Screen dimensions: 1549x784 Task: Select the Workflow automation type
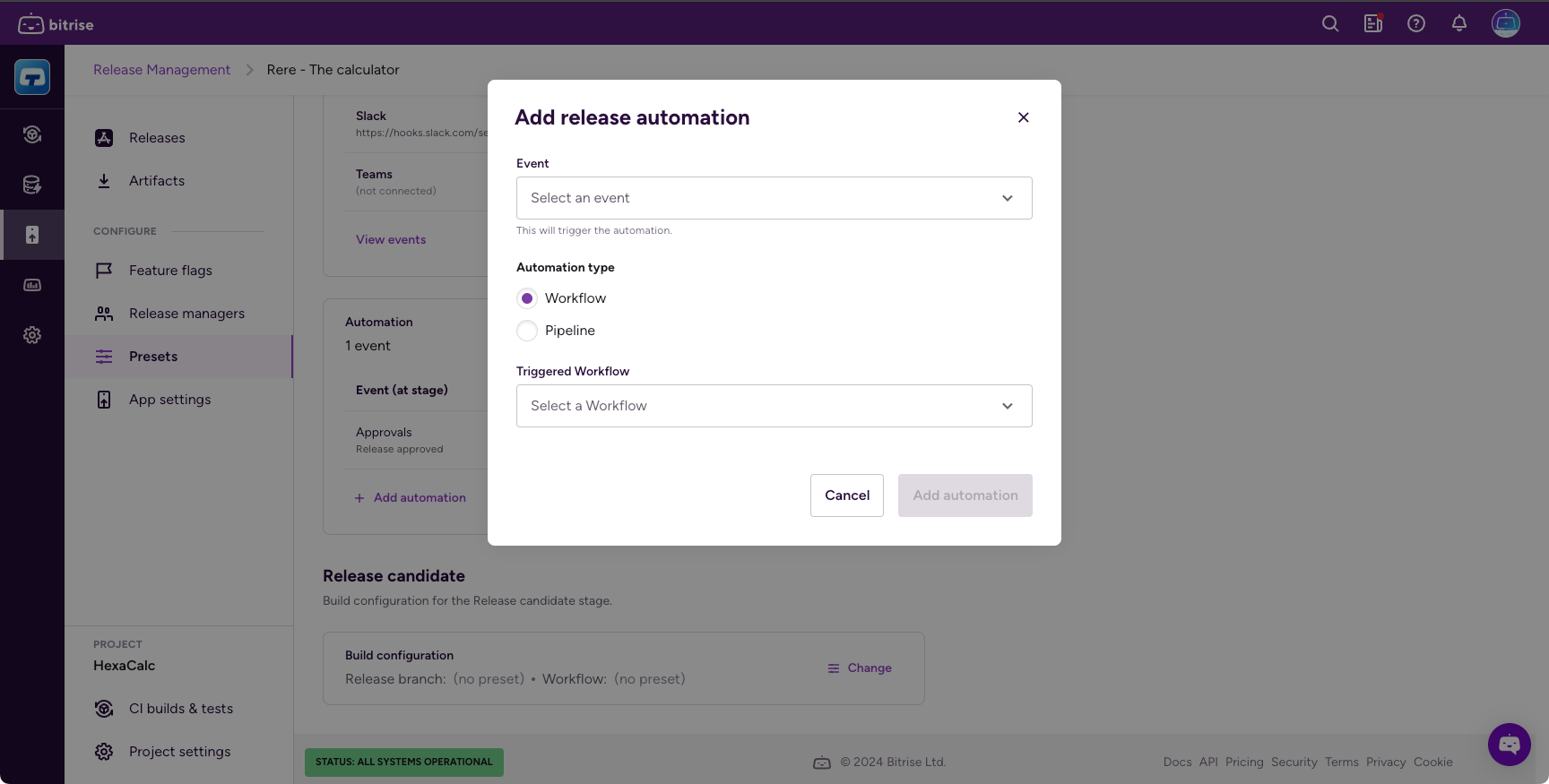(x=527, y=298)
